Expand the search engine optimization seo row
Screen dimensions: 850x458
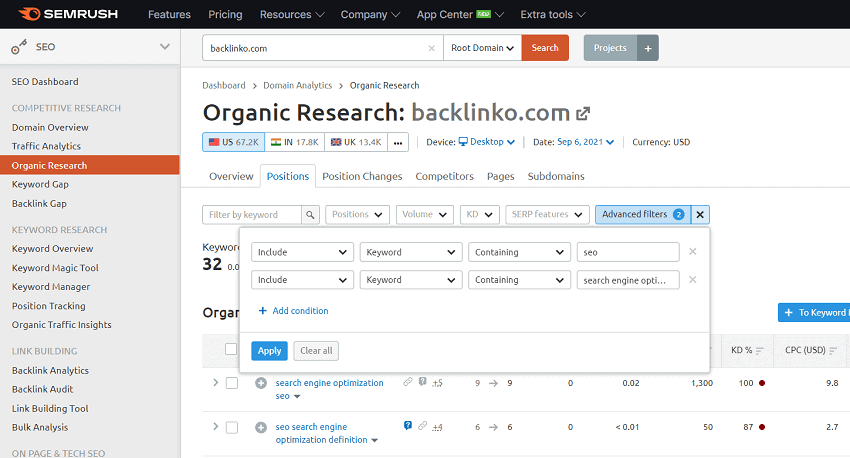point(215,383)
